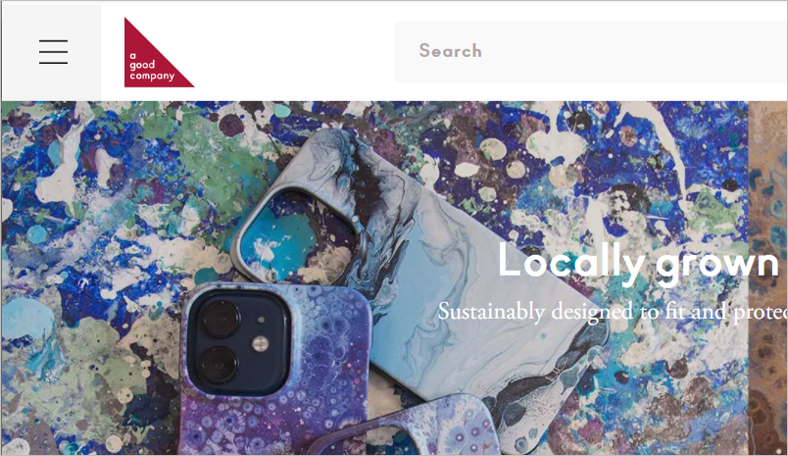Click the top camera lens on the blue phone
Image resolution: width=788 pixels, height=456 pixels.
pos(221,319)
